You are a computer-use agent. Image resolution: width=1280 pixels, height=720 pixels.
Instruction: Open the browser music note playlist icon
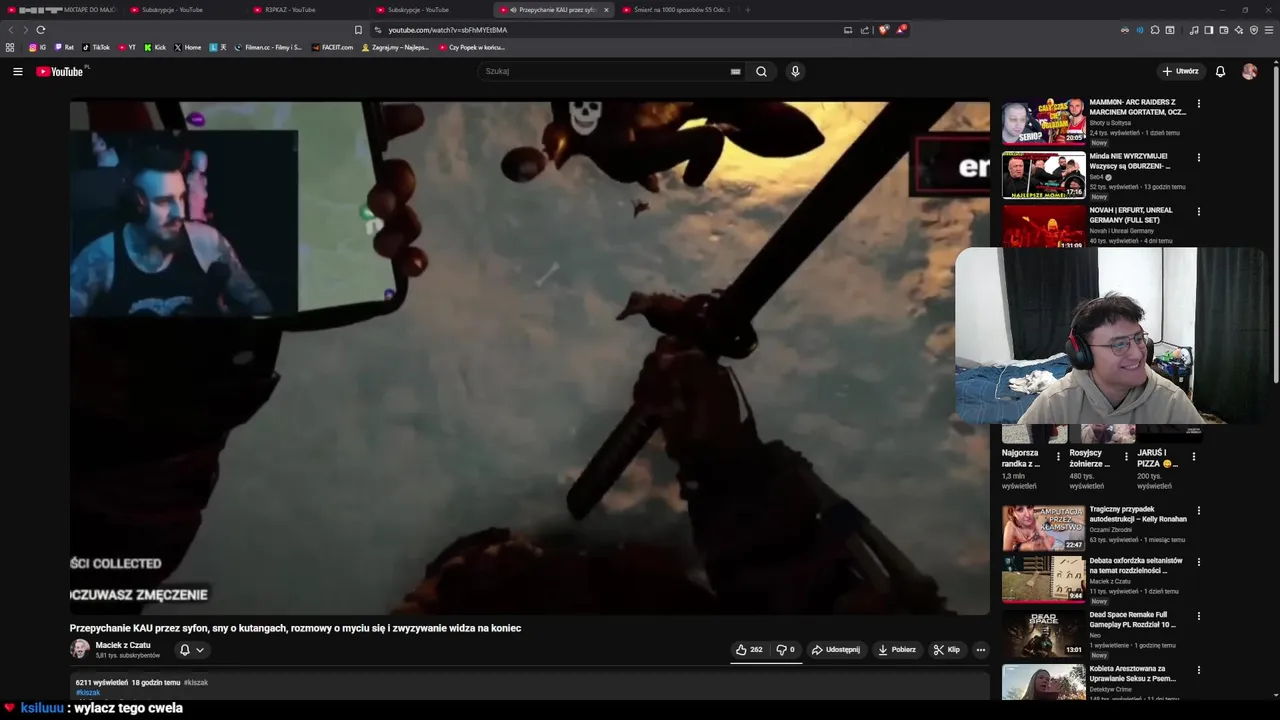(x=1194, y=30)
